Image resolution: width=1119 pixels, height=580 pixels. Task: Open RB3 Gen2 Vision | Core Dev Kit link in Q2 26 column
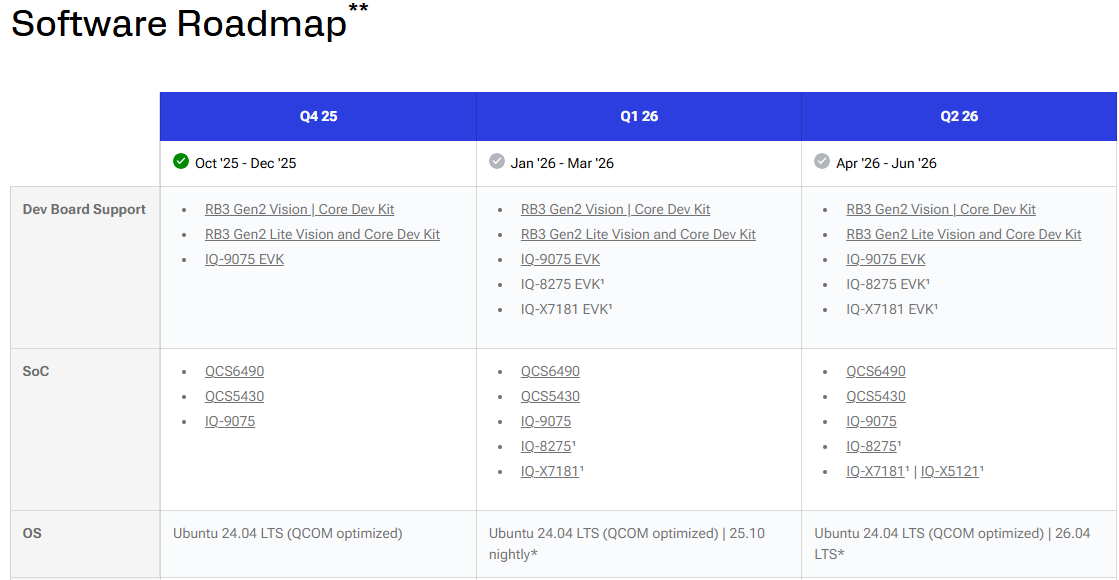tap(941, 209)
